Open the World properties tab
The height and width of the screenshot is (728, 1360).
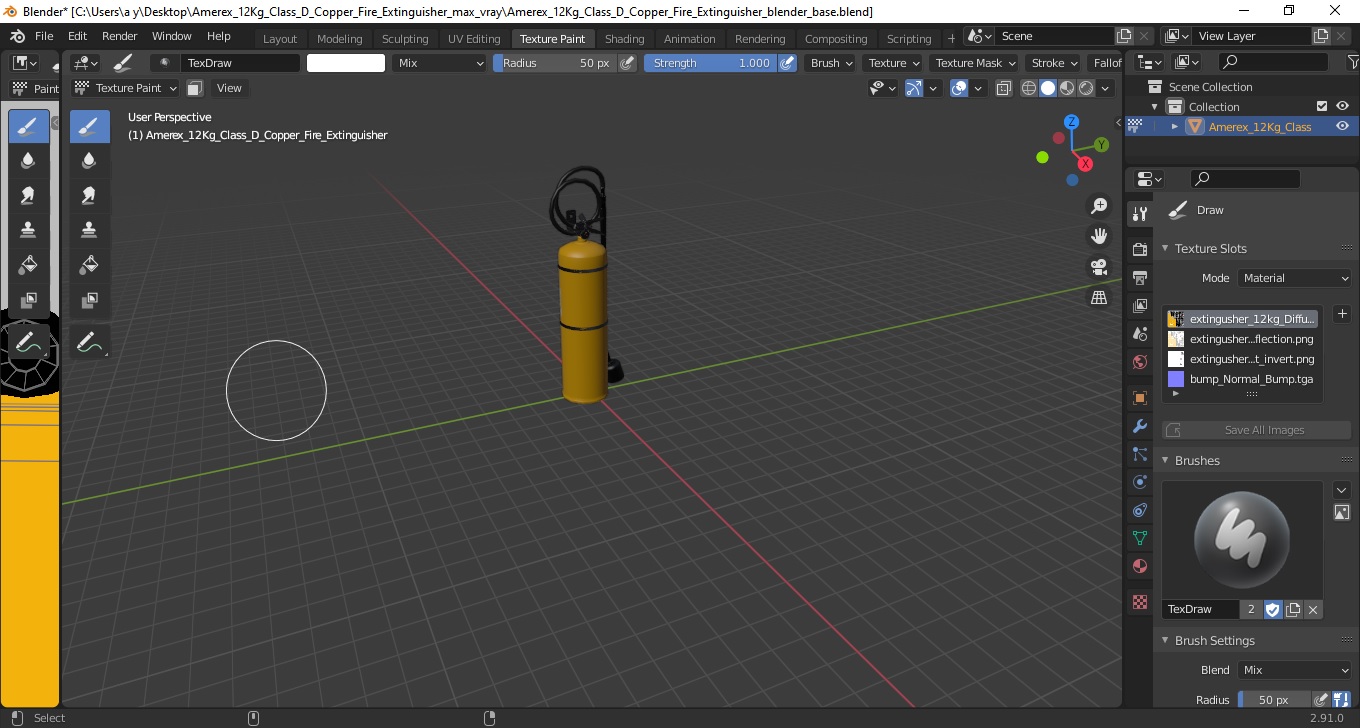pyautogui.click(x=1139, y=362)
